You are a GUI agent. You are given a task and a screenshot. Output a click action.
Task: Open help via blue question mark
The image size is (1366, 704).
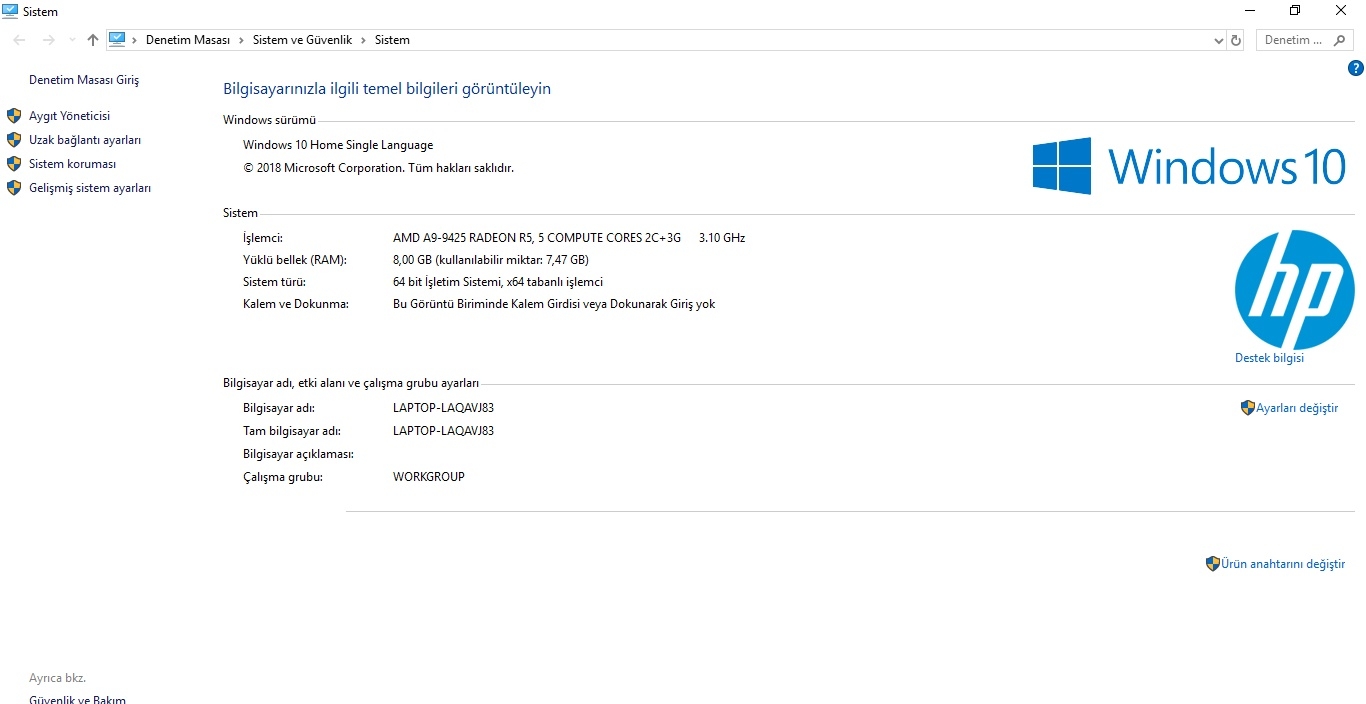(1356, 68)
